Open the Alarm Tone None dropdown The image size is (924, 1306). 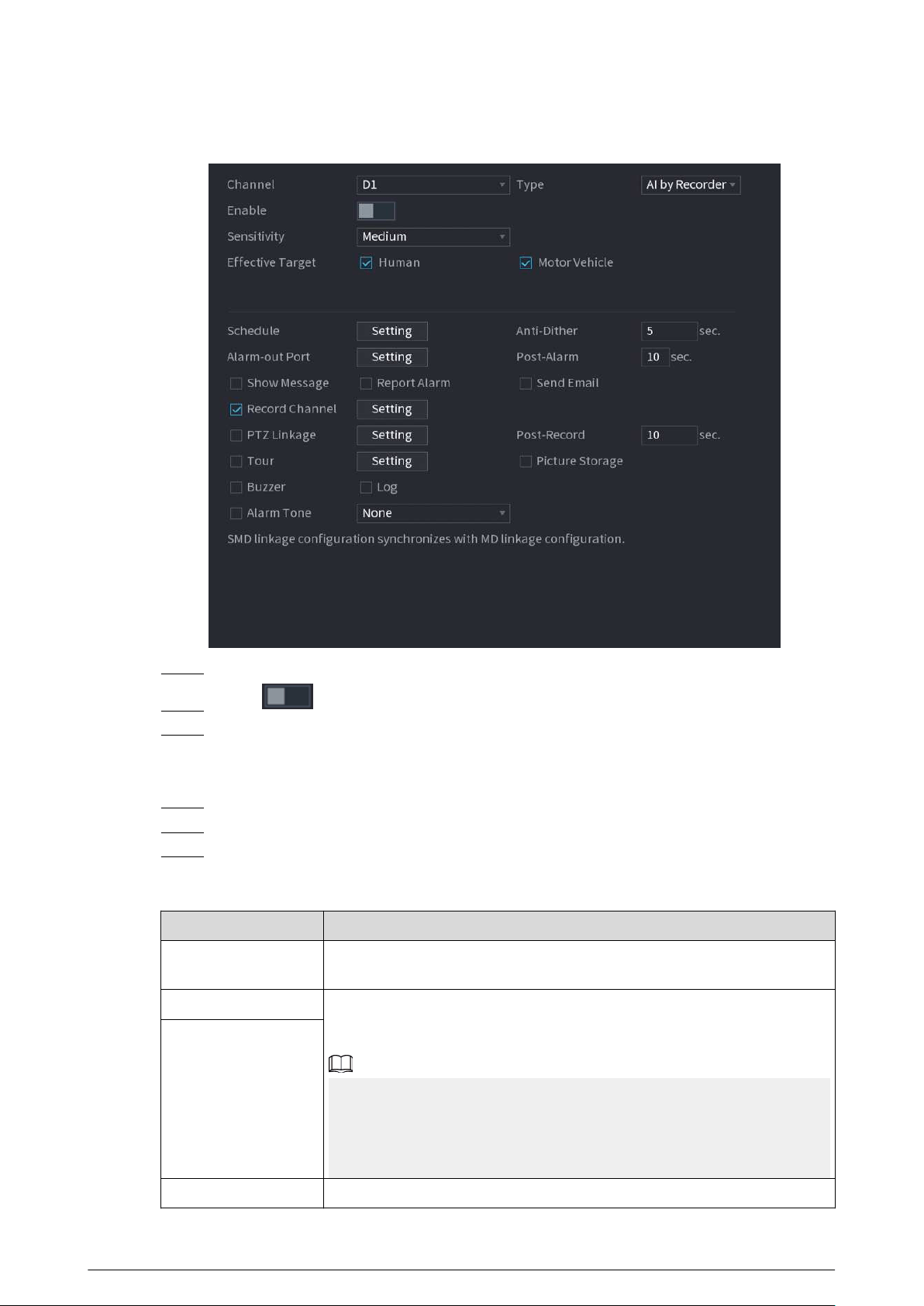point(433,513)
